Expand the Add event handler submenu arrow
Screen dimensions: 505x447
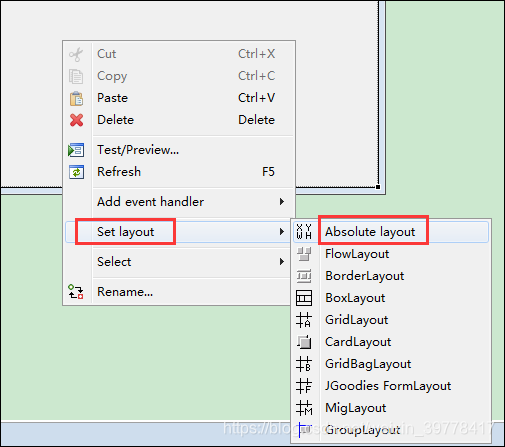[x=282, y=202]
